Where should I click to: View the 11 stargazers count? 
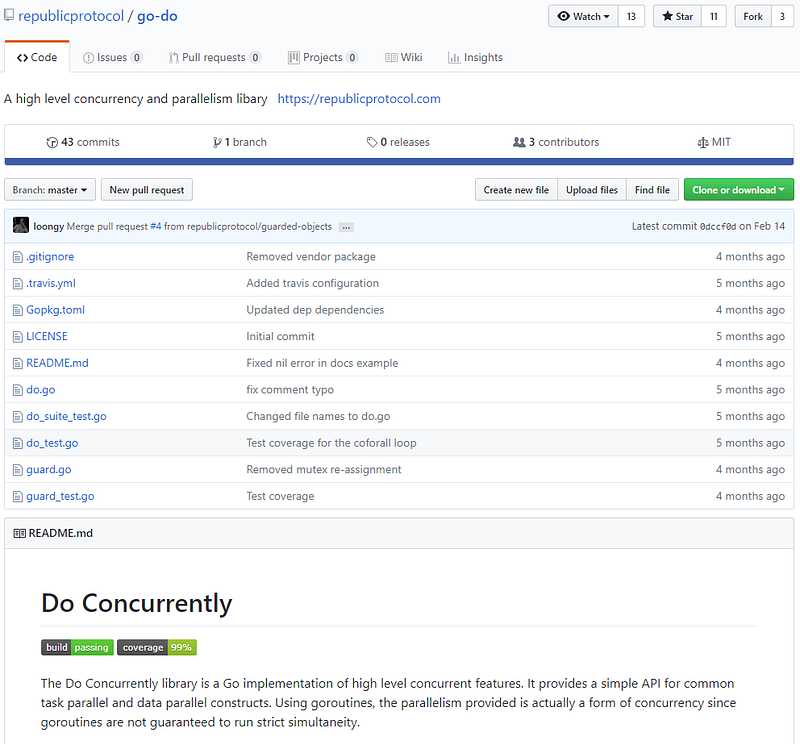[713, 16]
